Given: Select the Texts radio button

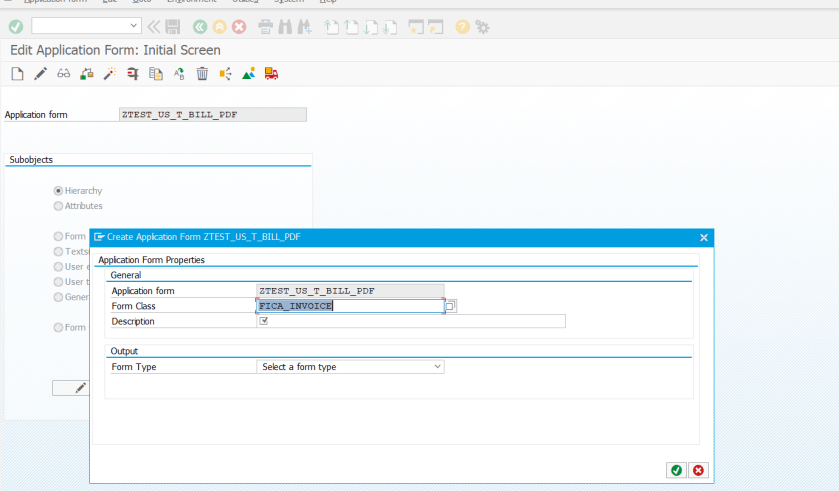Looking at the screenshot, I should point(58,251).
